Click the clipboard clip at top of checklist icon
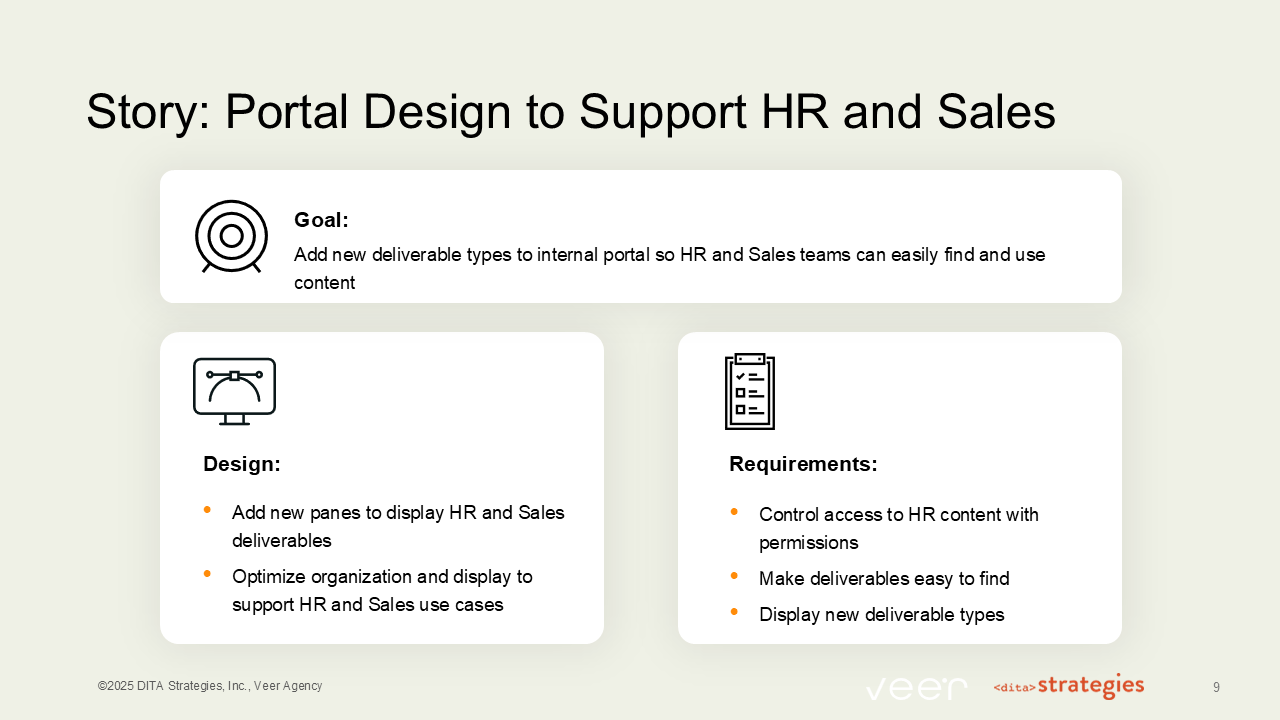Viewport: 1280px width, 720px height. coord(749,358)
